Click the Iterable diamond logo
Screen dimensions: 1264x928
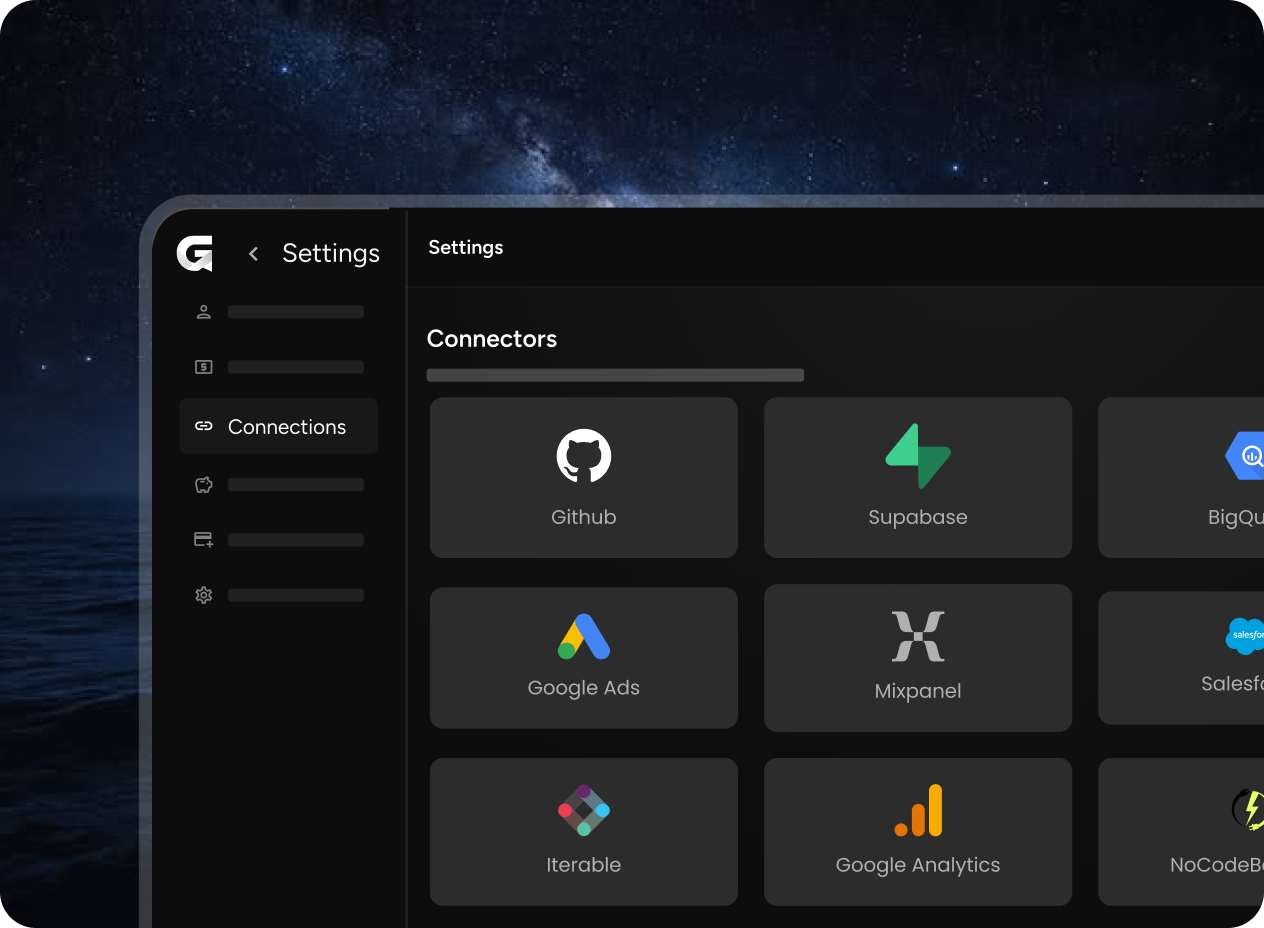pos(584,810)
